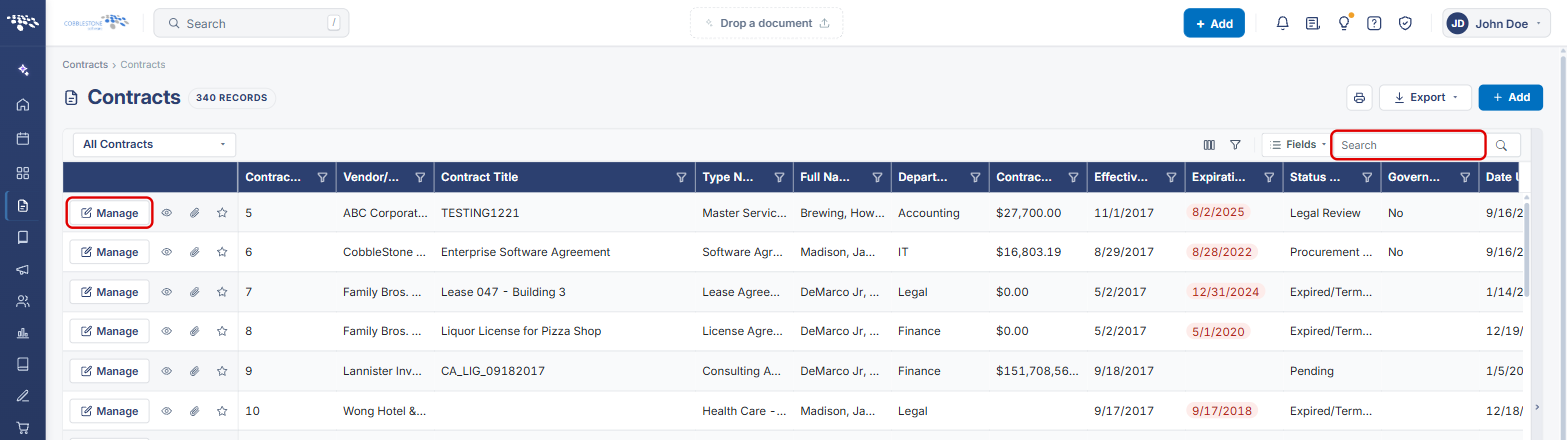The image size is (1567, 440).
Task: Click the magnifier search button in the grid toolbar
Action: point(1501,145)
